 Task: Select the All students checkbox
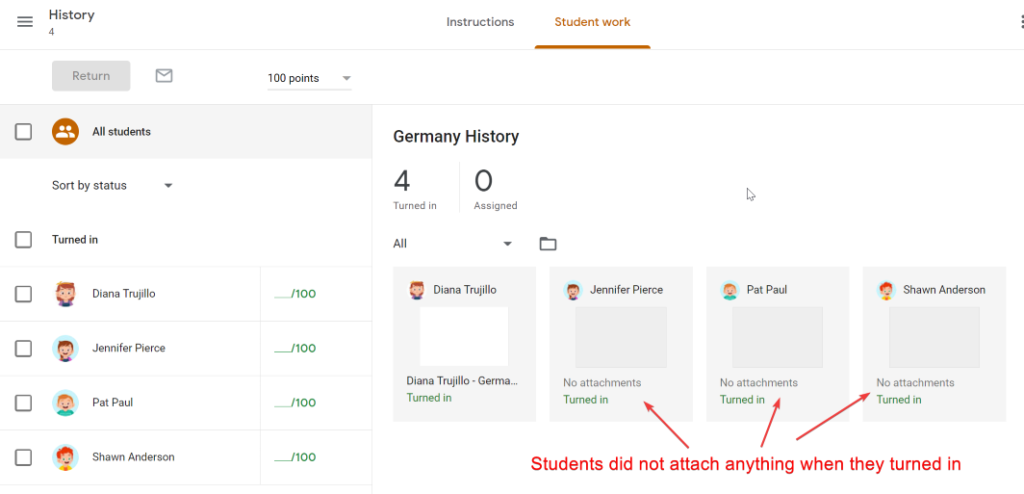(24, 131)
